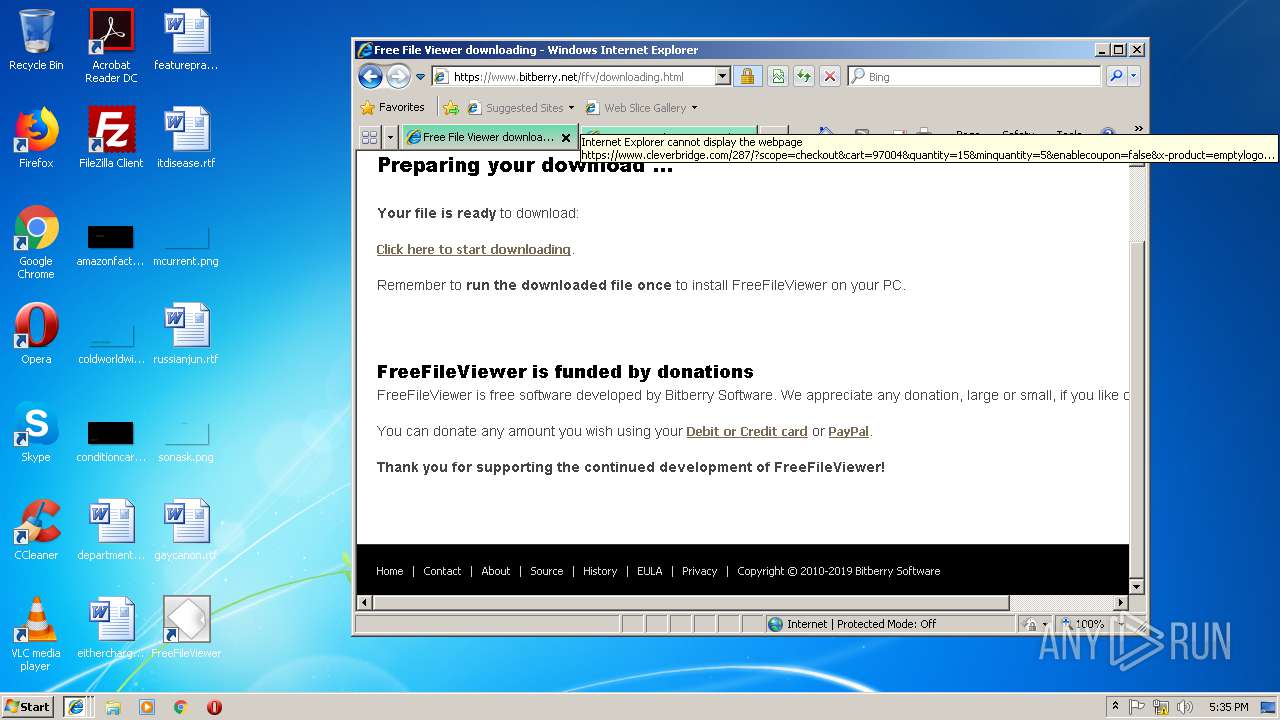Open CCleaner desktop shortcut

pyautogui.click(x=36, y=530)
